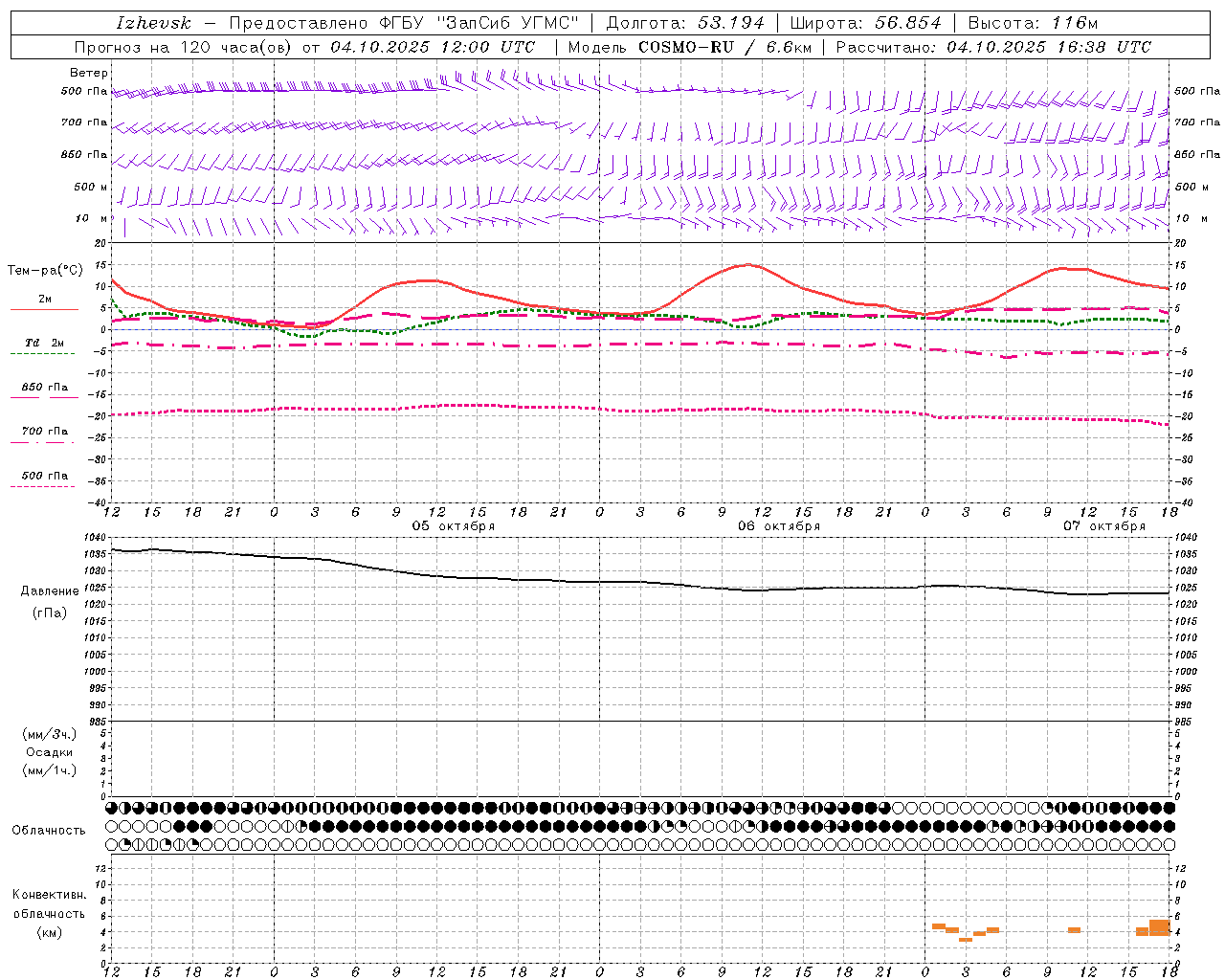Viewport: 1225px width, 980px height.
Task: Click the Широта: 56.854 value
Action: tap(865, 23)
